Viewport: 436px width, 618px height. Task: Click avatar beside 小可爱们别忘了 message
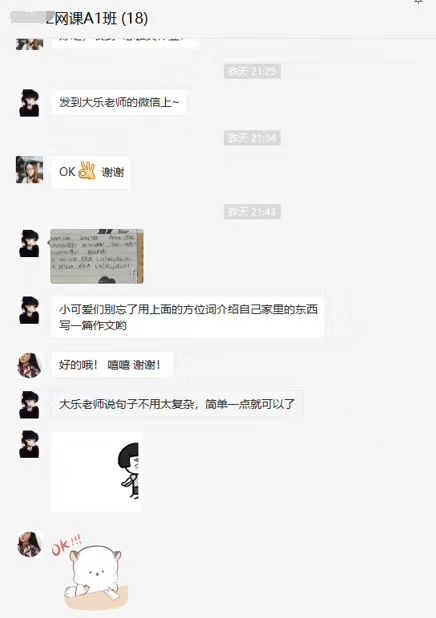pyautogui.click(x=30, y=311)
